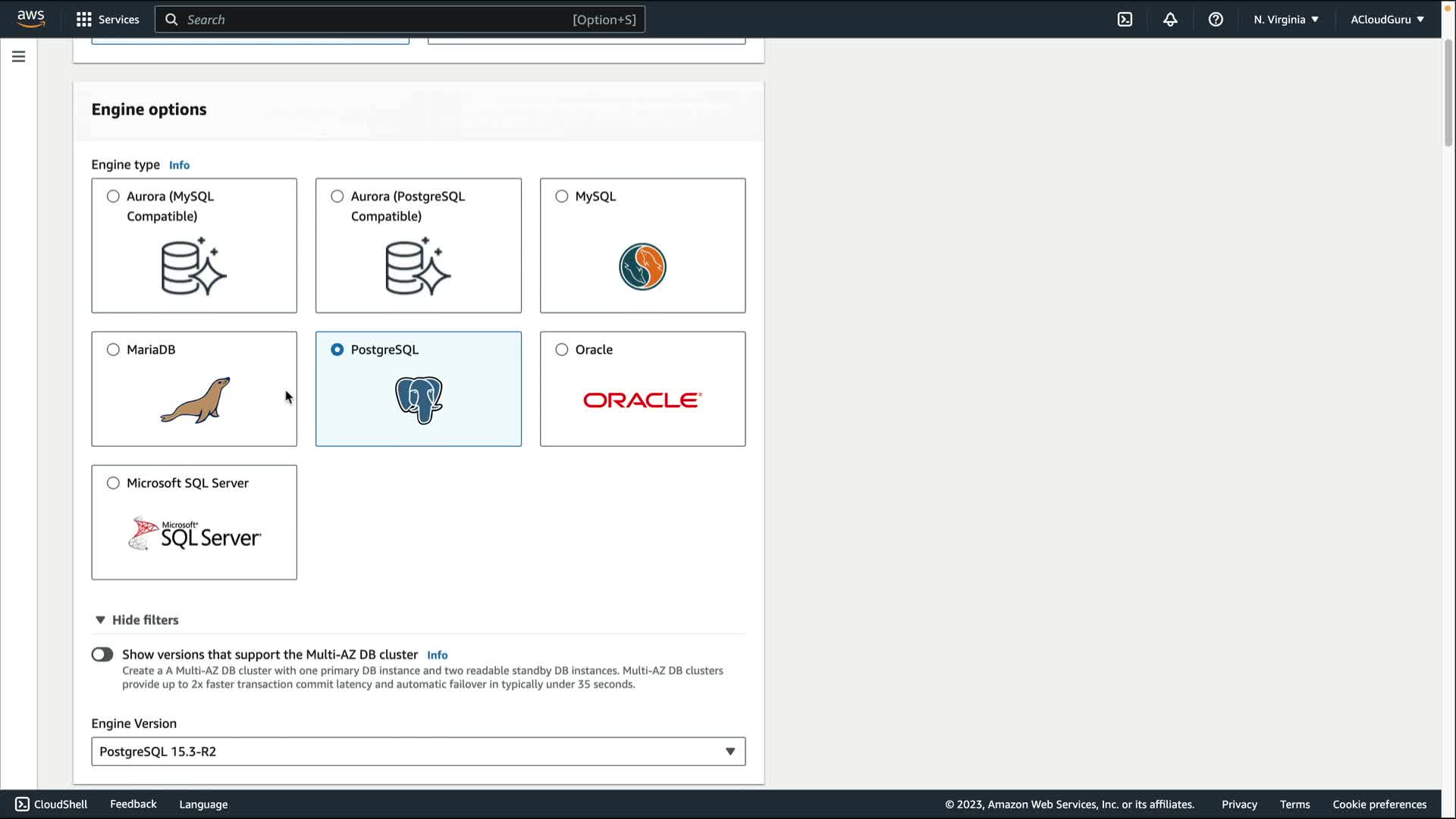Open the CloudShell icon in top bar

coord(1125,20)
